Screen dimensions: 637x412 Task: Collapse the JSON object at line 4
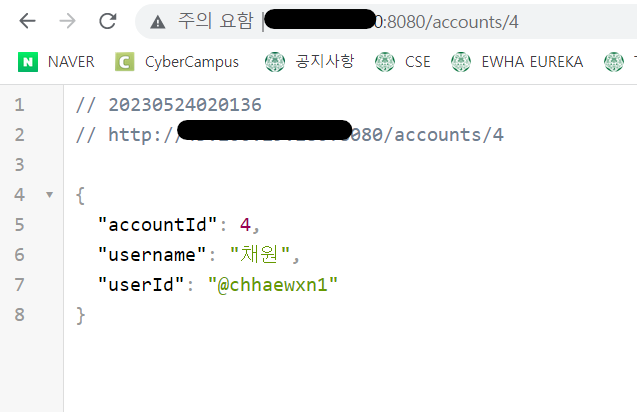(x=50, y=195)
